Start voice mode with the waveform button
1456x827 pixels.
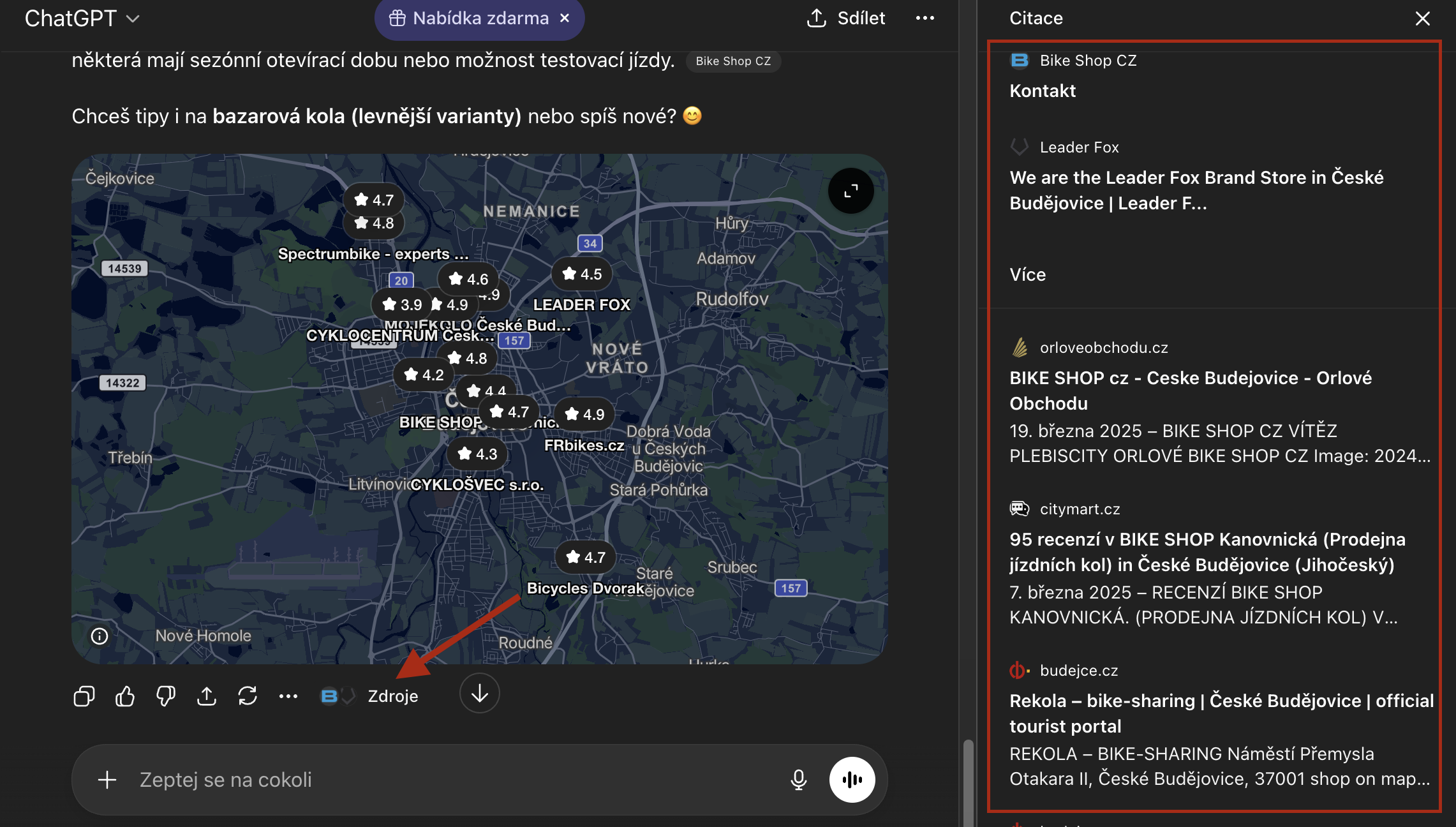[852, 780]
